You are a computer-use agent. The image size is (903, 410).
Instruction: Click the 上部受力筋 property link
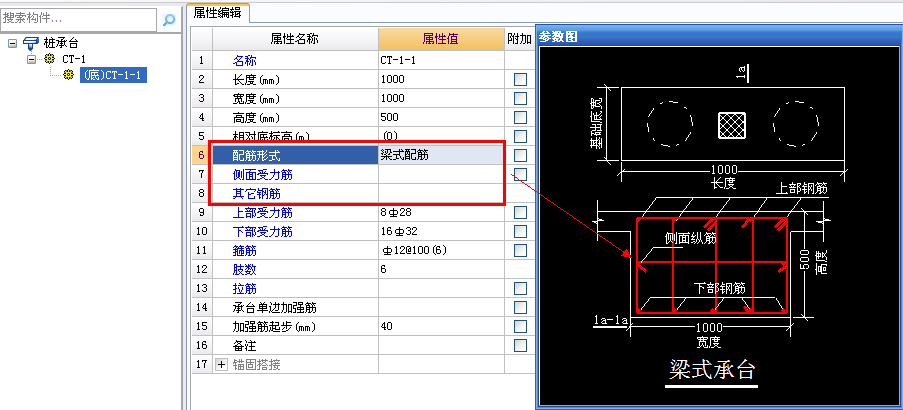point(263,212)
